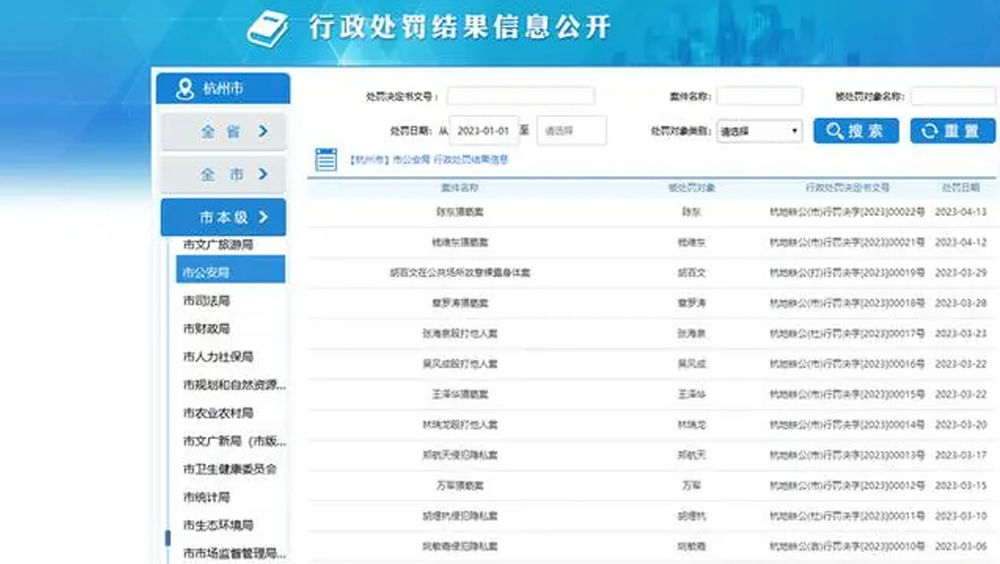
Task: Click the location pin icon beside 杭州市
Action: coord(184,89)
